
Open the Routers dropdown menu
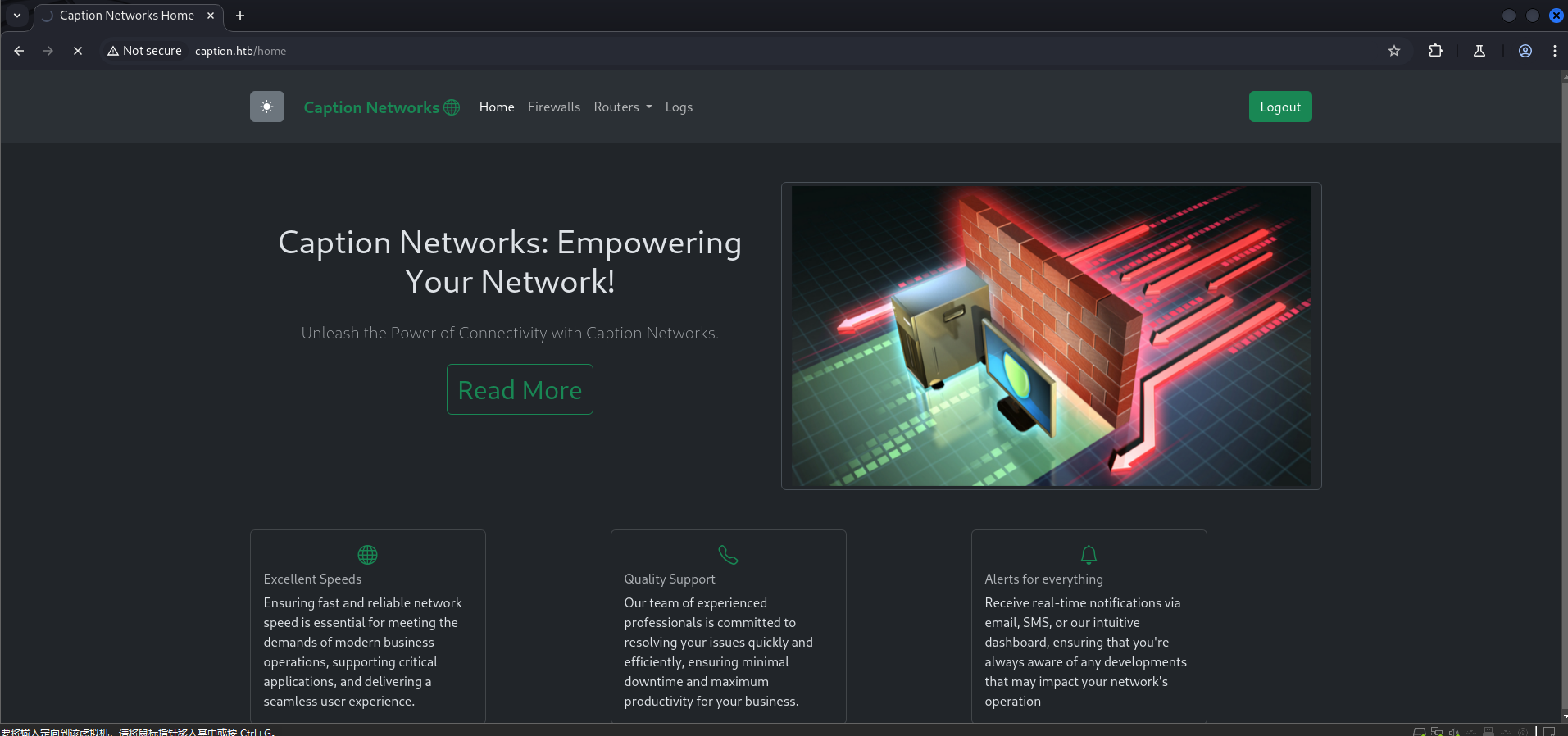click(x=622, y=107)
